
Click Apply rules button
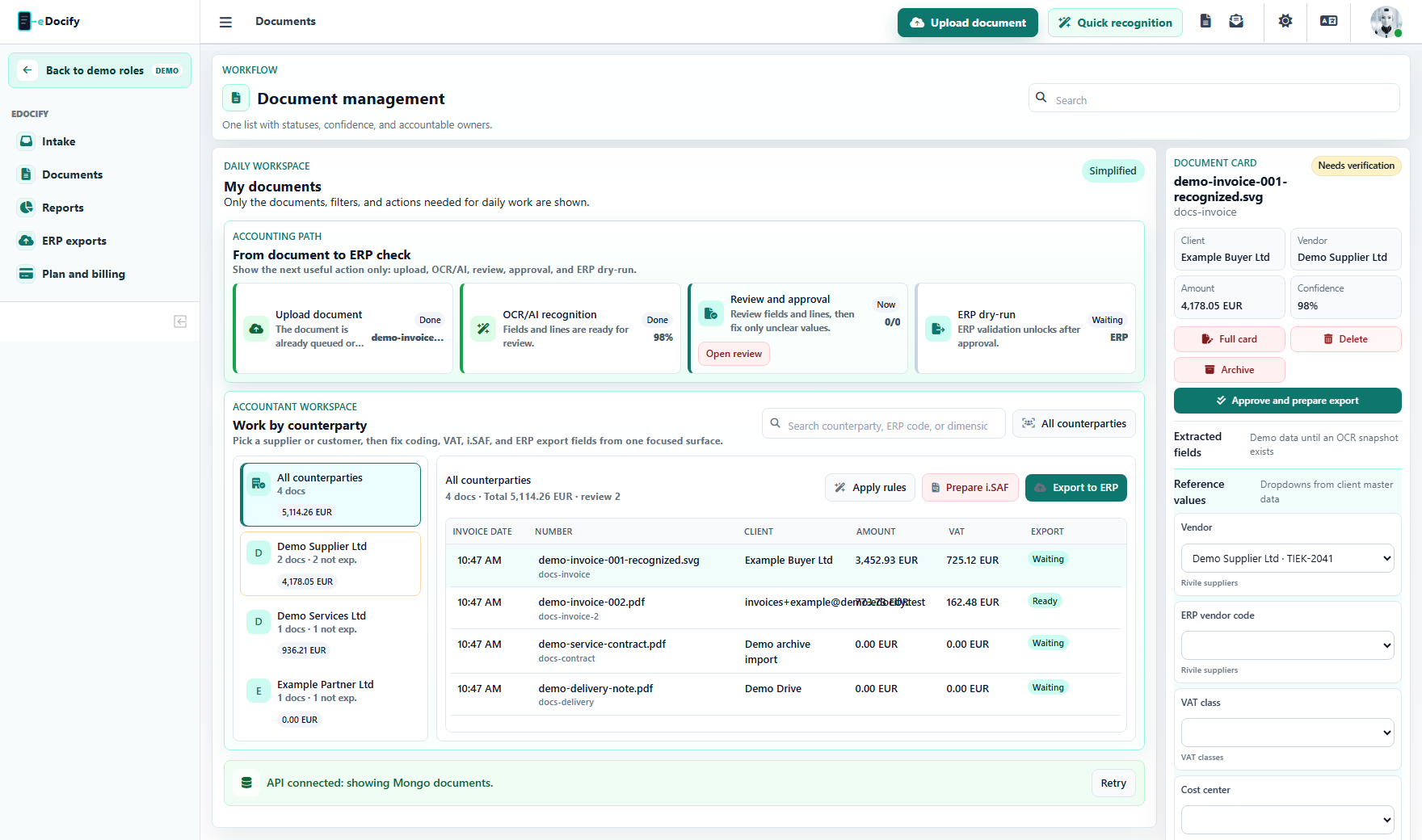click(x=870, y=488)
